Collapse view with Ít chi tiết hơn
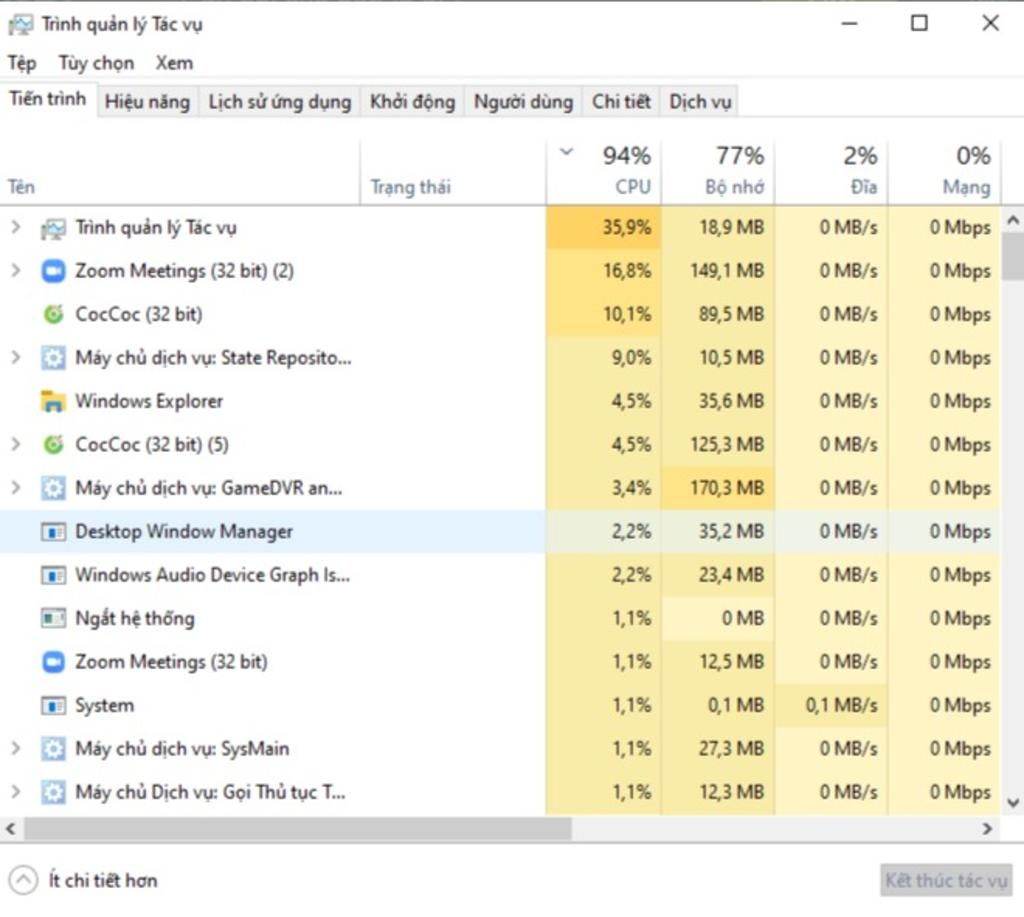This screenshot has height=917, width=1024. [x=83, y=880]
